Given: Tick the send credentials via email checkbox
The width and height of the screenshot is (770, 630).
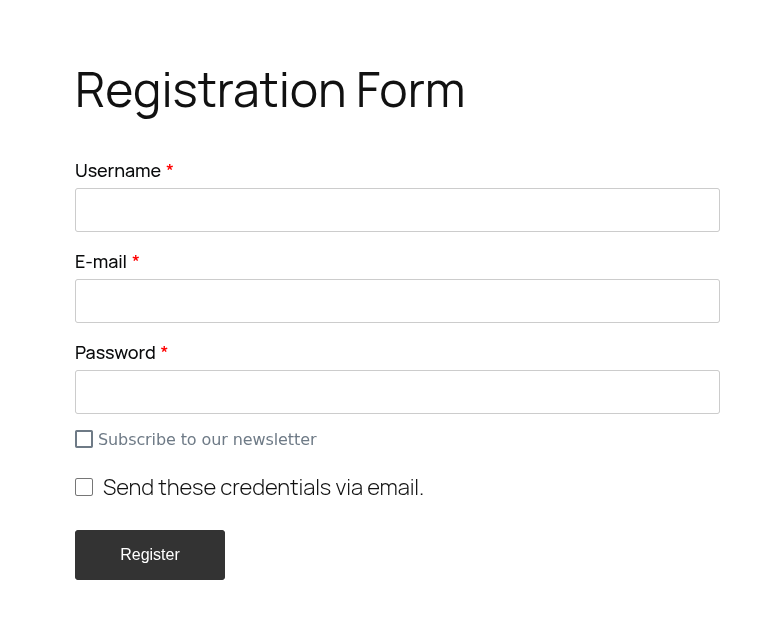Looking at the screenshot, I should [x=84, y=487].
